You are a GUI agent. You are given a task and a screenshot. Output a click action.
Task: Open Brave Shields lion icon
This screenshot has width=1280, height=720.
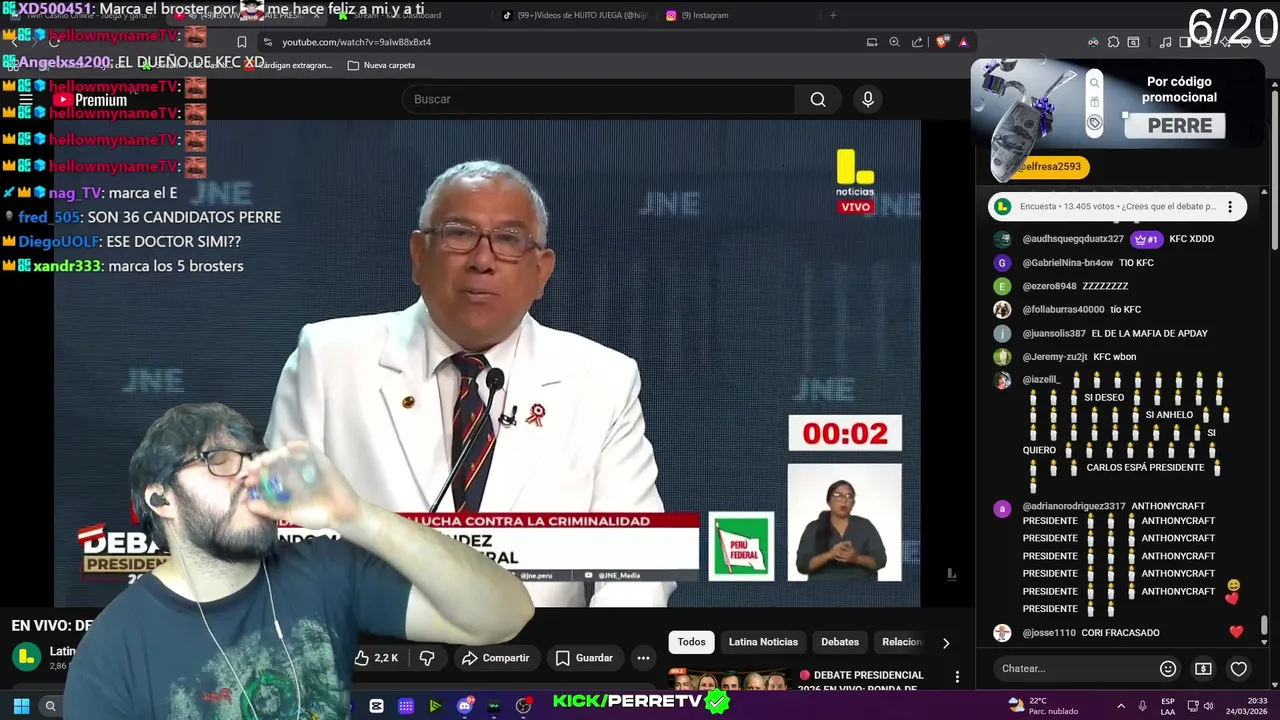(x=941, y=42)
